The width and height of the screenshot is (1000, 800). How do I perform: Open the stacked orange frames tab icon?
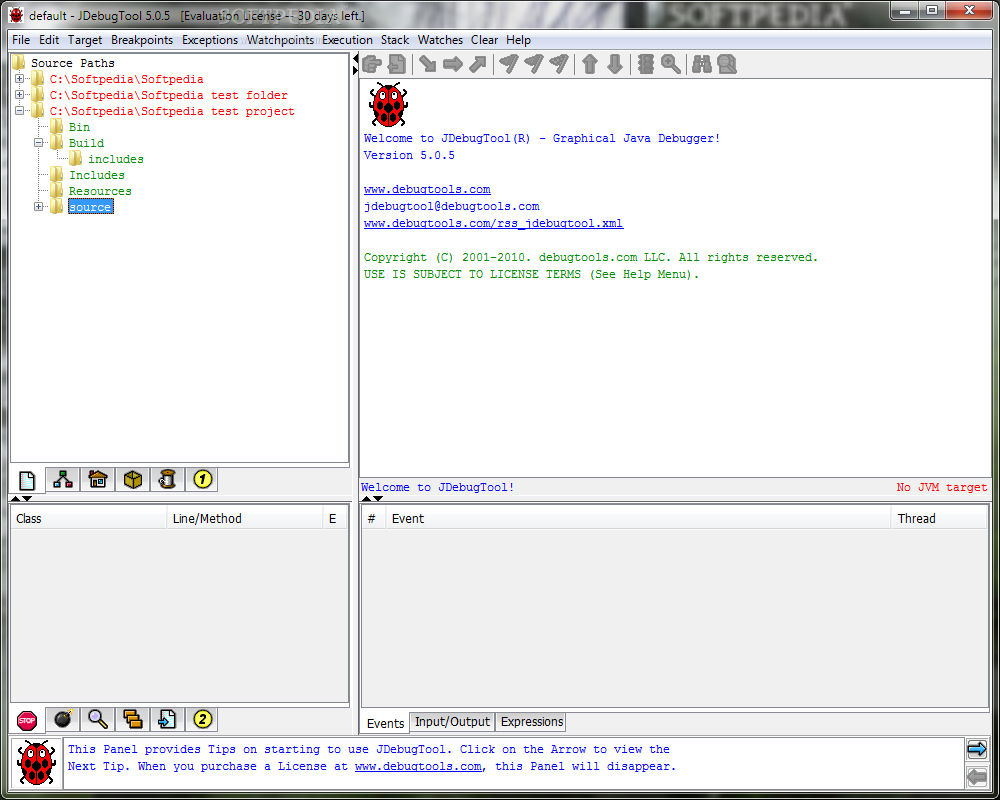pyautogui.click(x=133, y=720)
